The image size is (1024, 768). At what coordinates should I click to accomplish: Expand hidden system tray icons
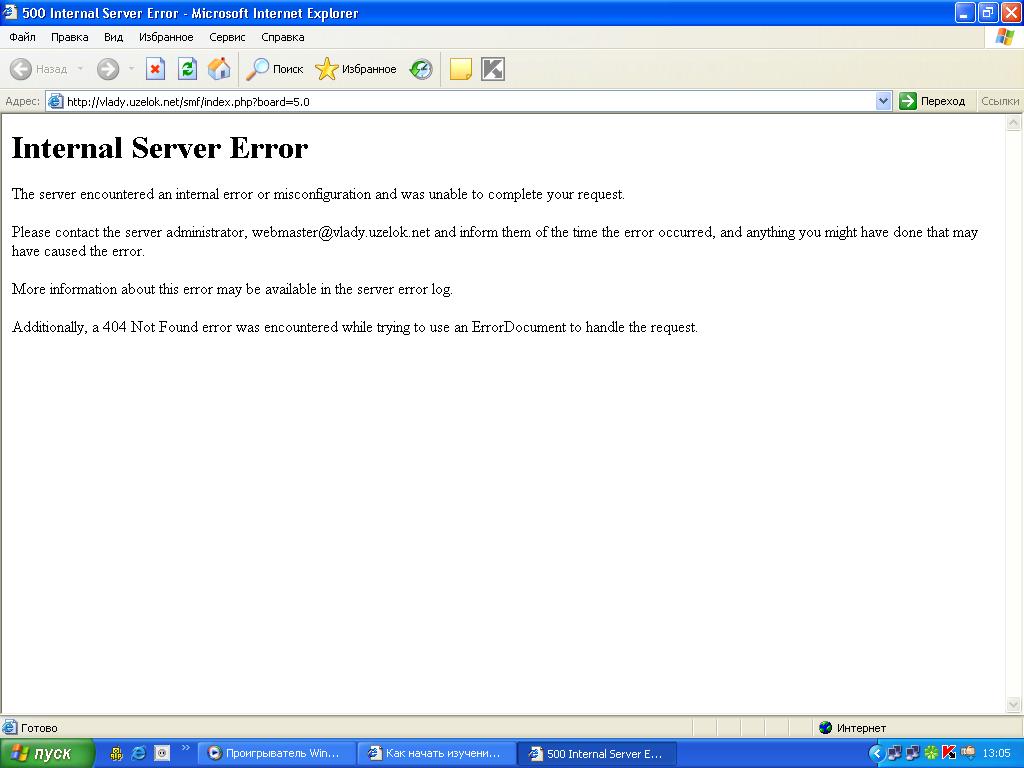(x=876, y=753)
